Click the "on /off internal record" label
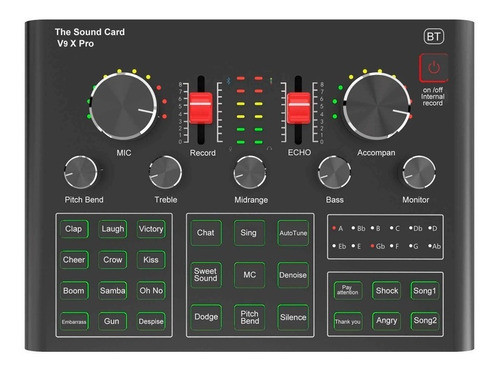This screenshot has width=500, height=371. (433, 97)
